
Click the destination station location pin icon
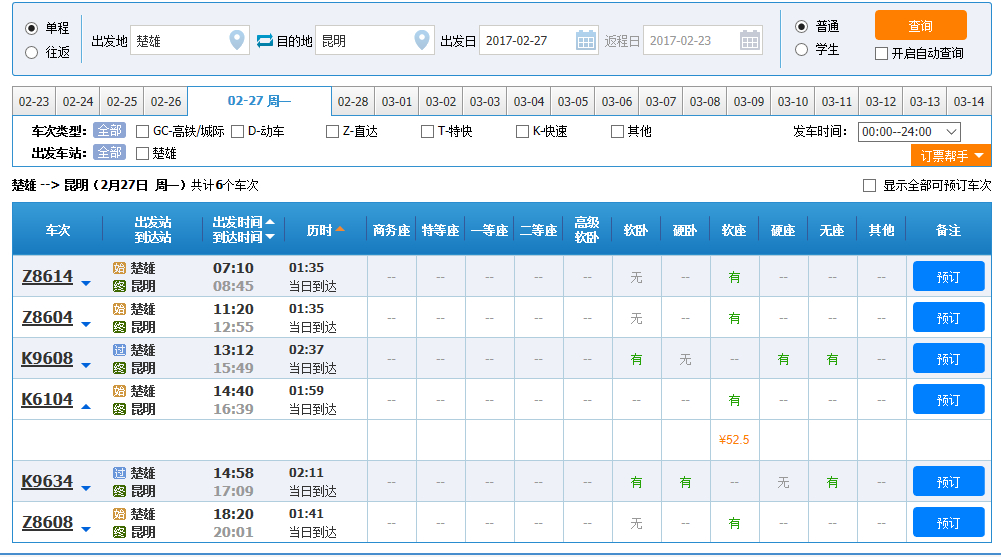pyautogui.click(x=423, y=40)
